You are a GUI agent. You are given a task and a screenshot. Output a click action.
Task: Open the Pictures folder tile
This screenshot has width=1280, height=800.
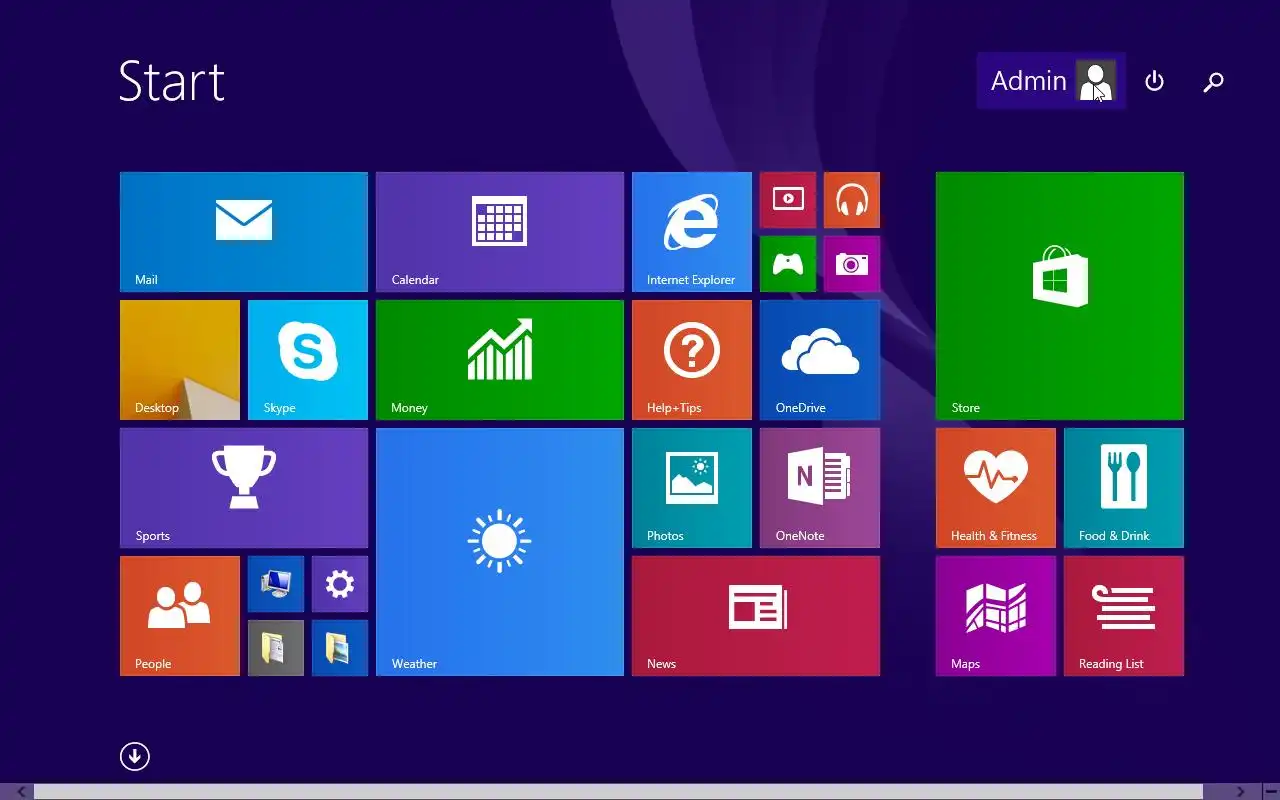[340, 648]
